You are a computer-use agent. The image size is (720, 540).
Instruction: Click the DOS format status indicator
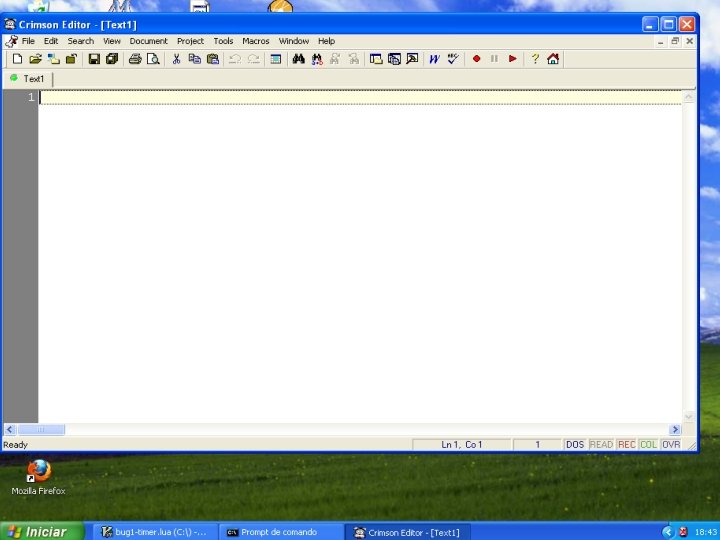(x=575, y=444)
